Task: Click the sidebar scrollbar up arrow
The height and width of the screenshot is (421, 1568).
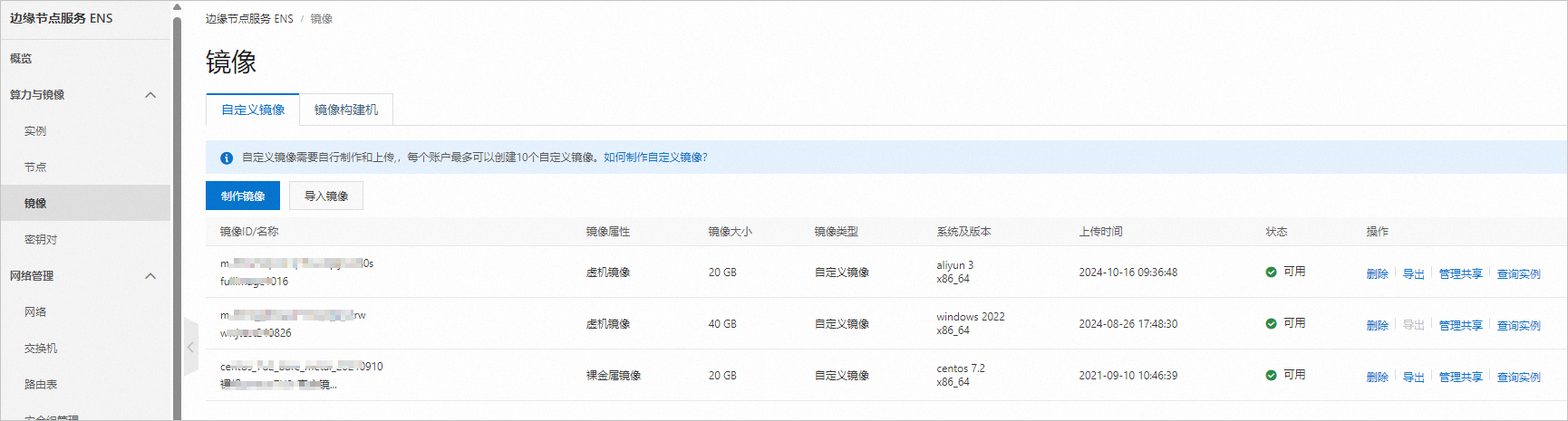Action: tap(177, 7)
